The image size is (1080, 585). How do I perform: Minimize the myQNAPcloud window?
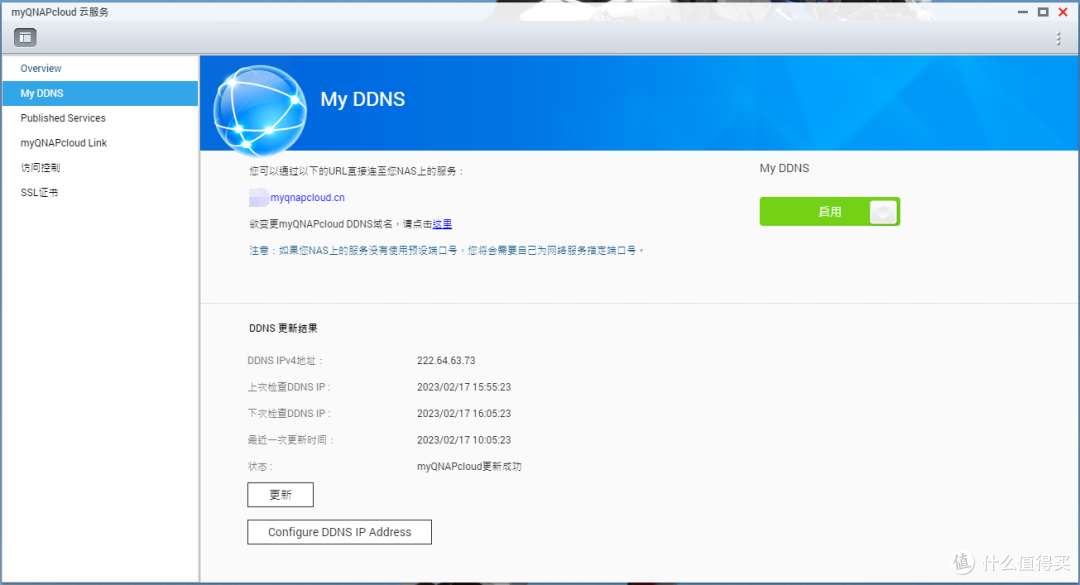(x=1023, y=12)
